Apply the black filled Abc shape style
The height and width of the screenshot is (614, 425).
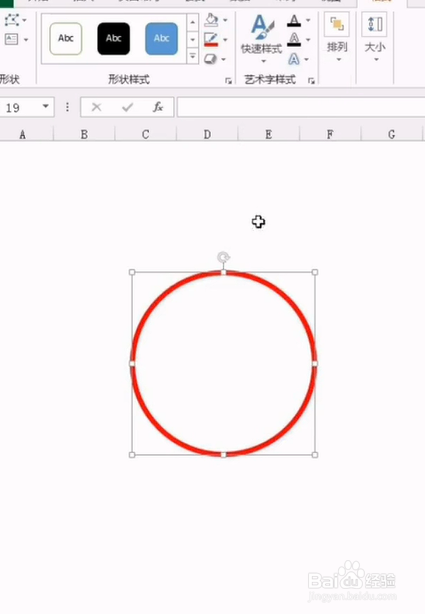[114, 38]
